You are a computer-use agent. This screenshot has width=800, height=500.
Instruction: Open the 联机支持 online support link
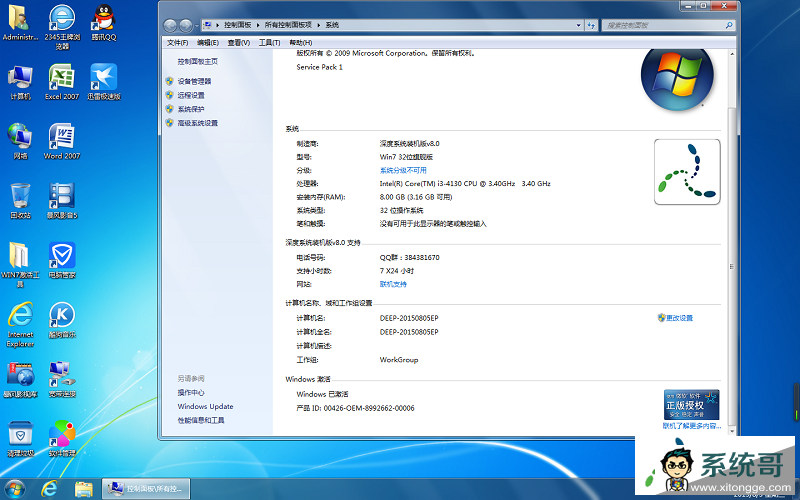coord(393,284)
